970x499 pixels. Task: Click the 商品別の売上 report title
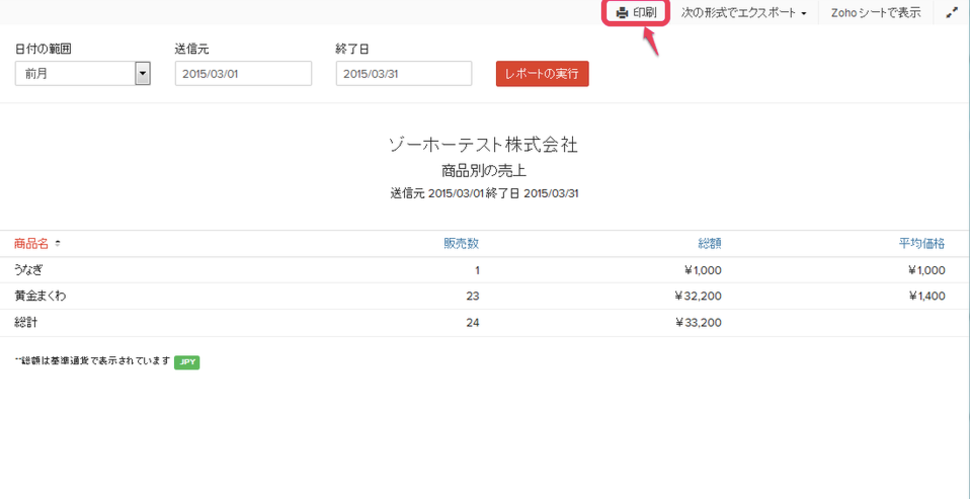484,171
